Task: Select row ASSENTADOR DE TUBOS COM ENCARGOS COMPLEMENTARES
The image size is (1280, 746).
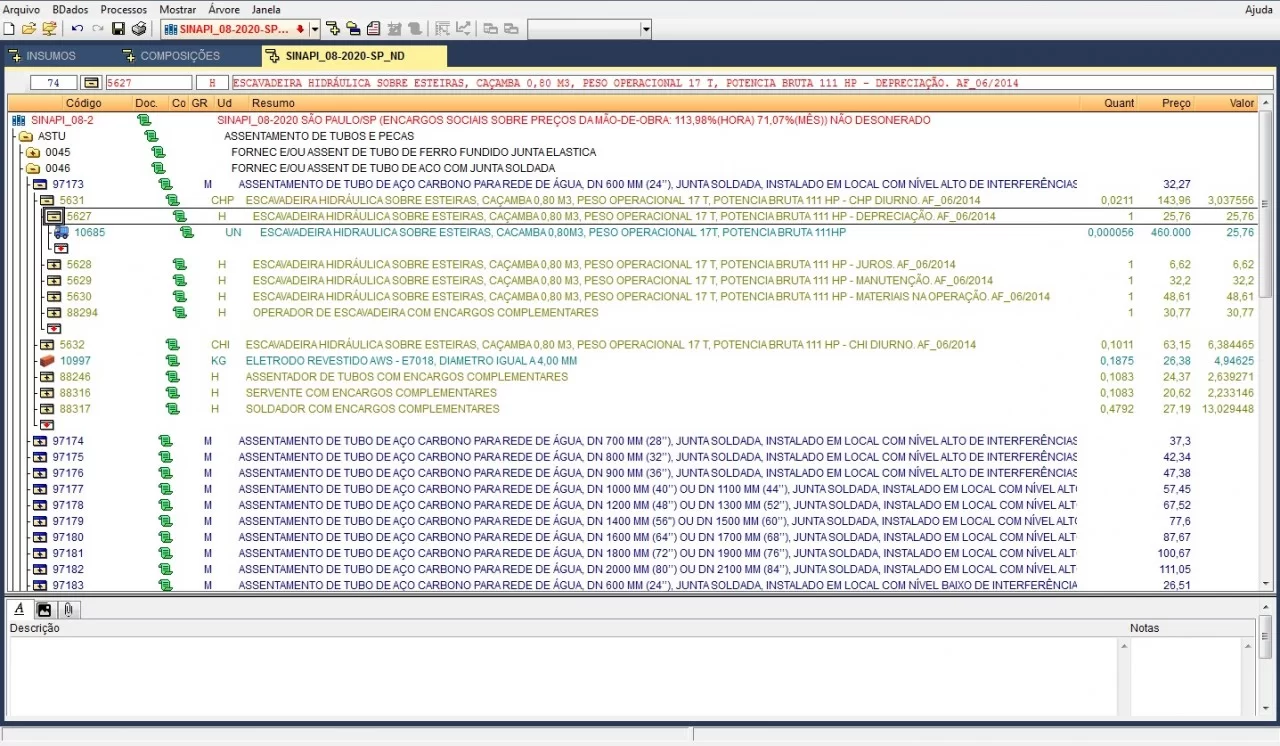Action: pyautogui.click(x=406, y=376)
